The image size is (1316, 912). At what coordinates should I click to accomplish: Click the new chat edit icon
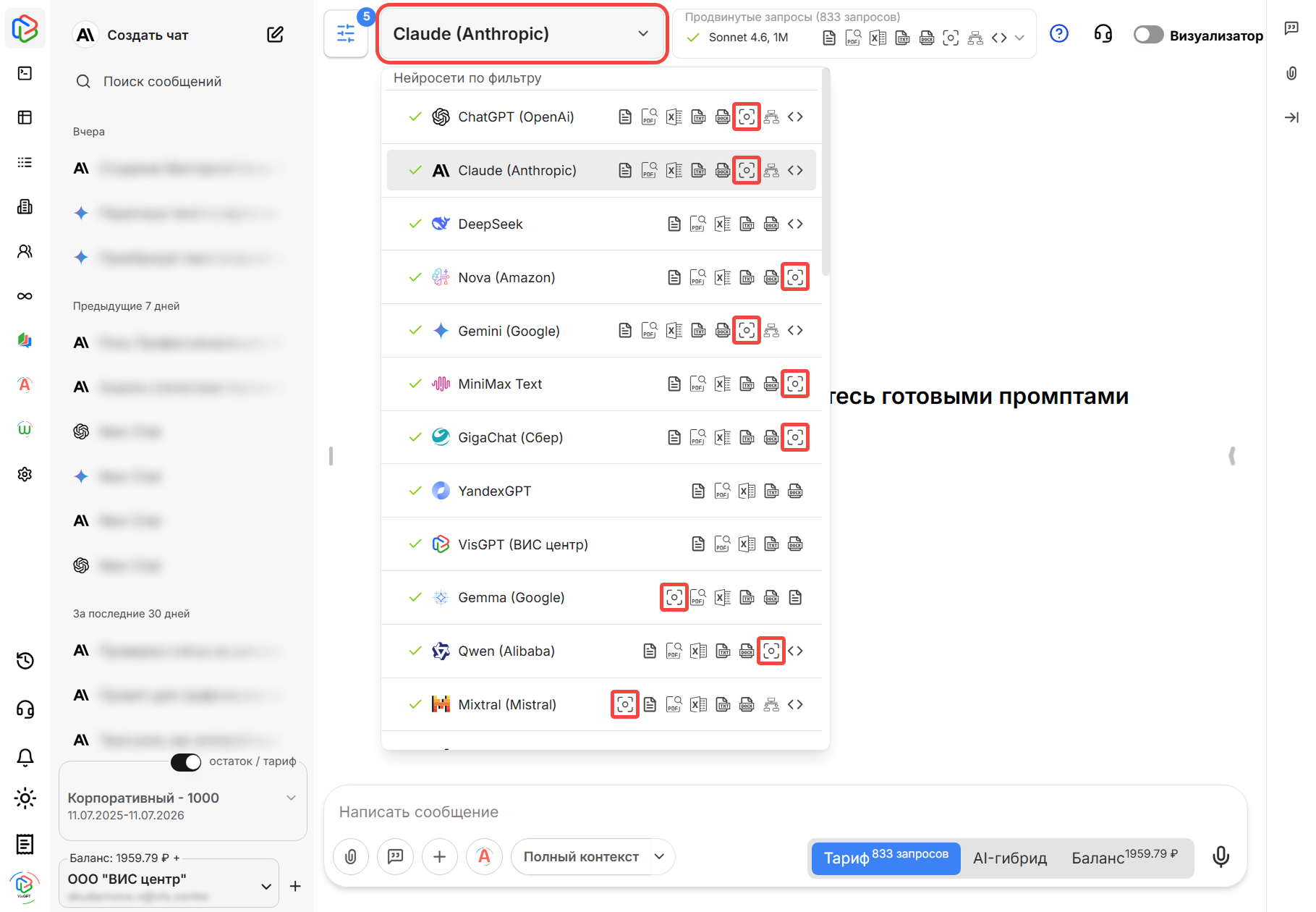coord(275,35)
